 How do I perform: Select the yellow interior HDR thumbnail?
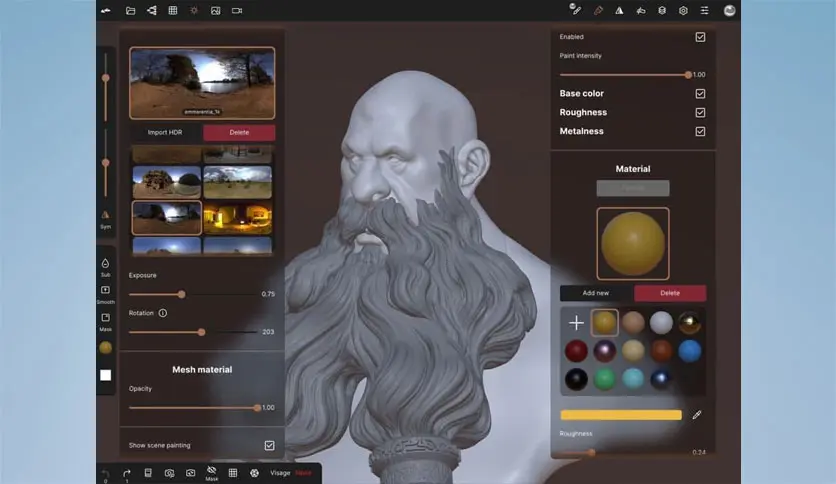click(x=238, y=217)
